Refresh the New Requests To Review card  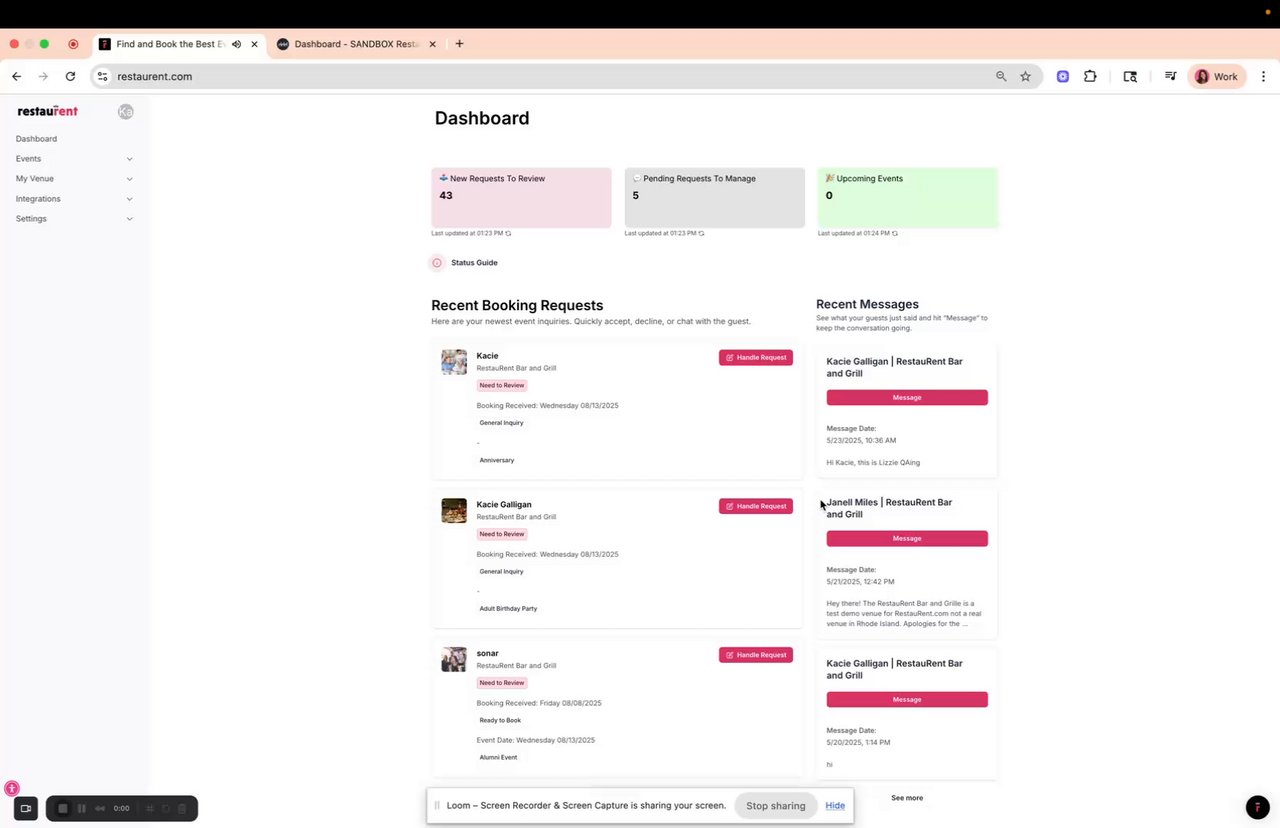tap(508, 233)
